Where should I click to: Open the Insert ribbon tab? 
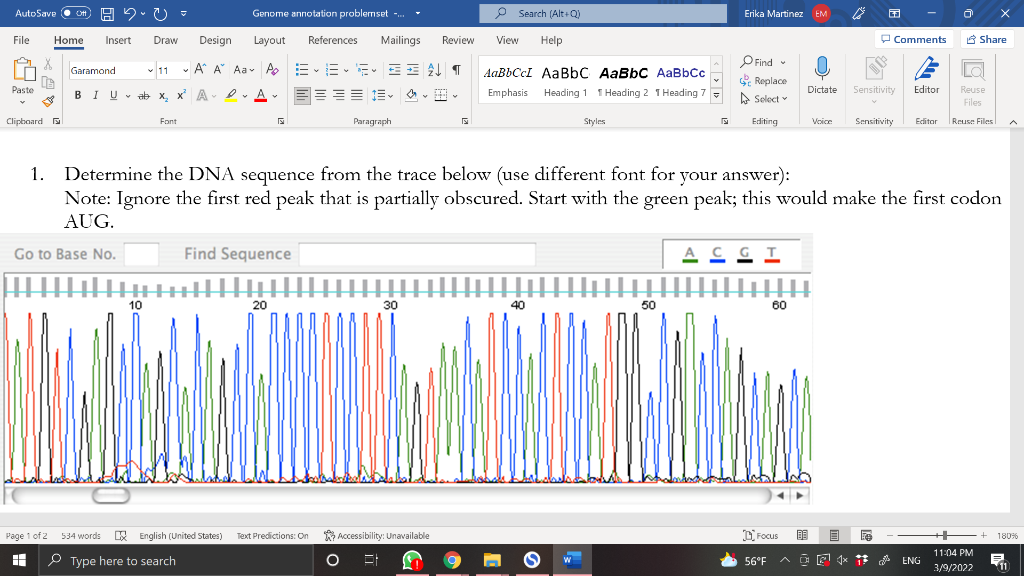(x=118, y=40)
